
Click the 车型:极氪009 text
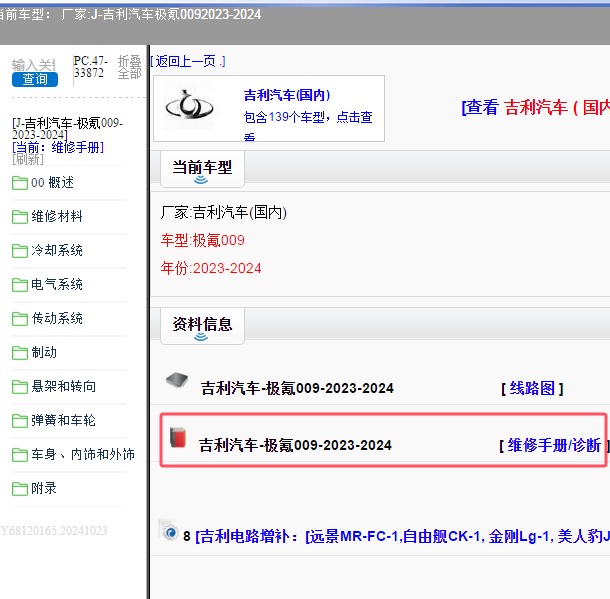(x=203, y=240)
